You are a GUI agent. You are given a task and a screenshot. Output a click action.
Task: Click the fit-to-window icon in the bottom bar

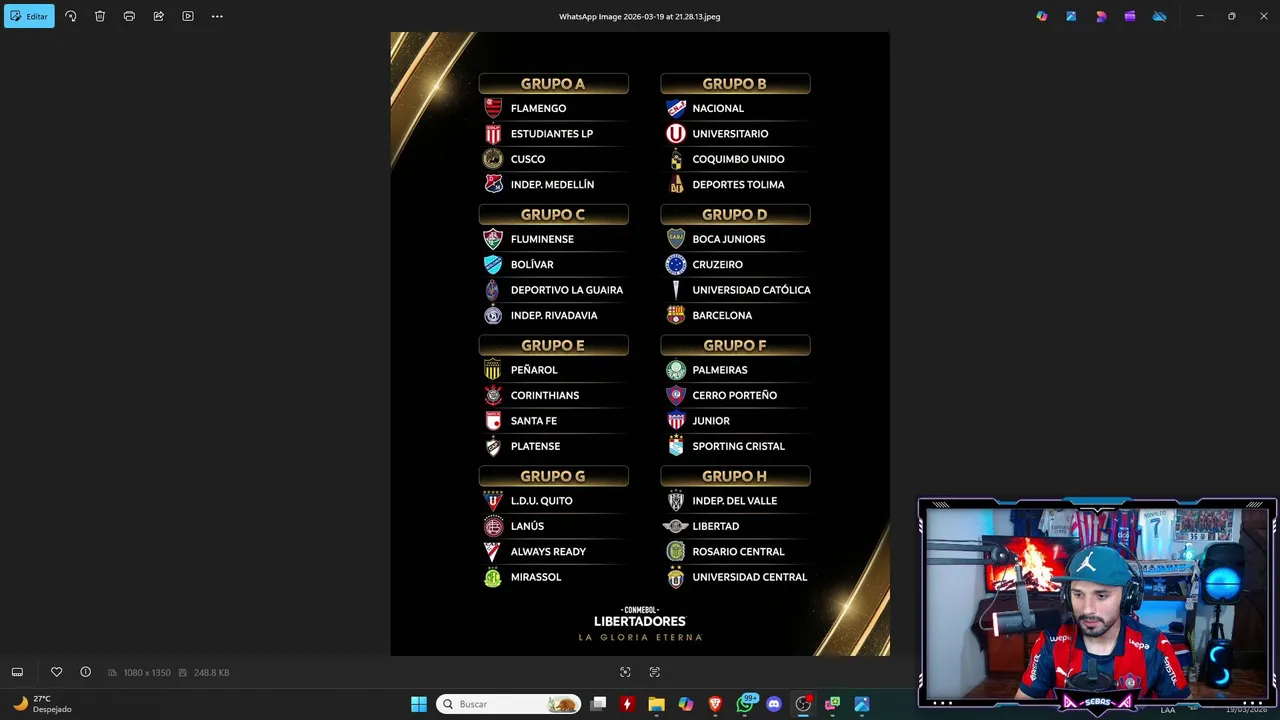pos(625,672)
